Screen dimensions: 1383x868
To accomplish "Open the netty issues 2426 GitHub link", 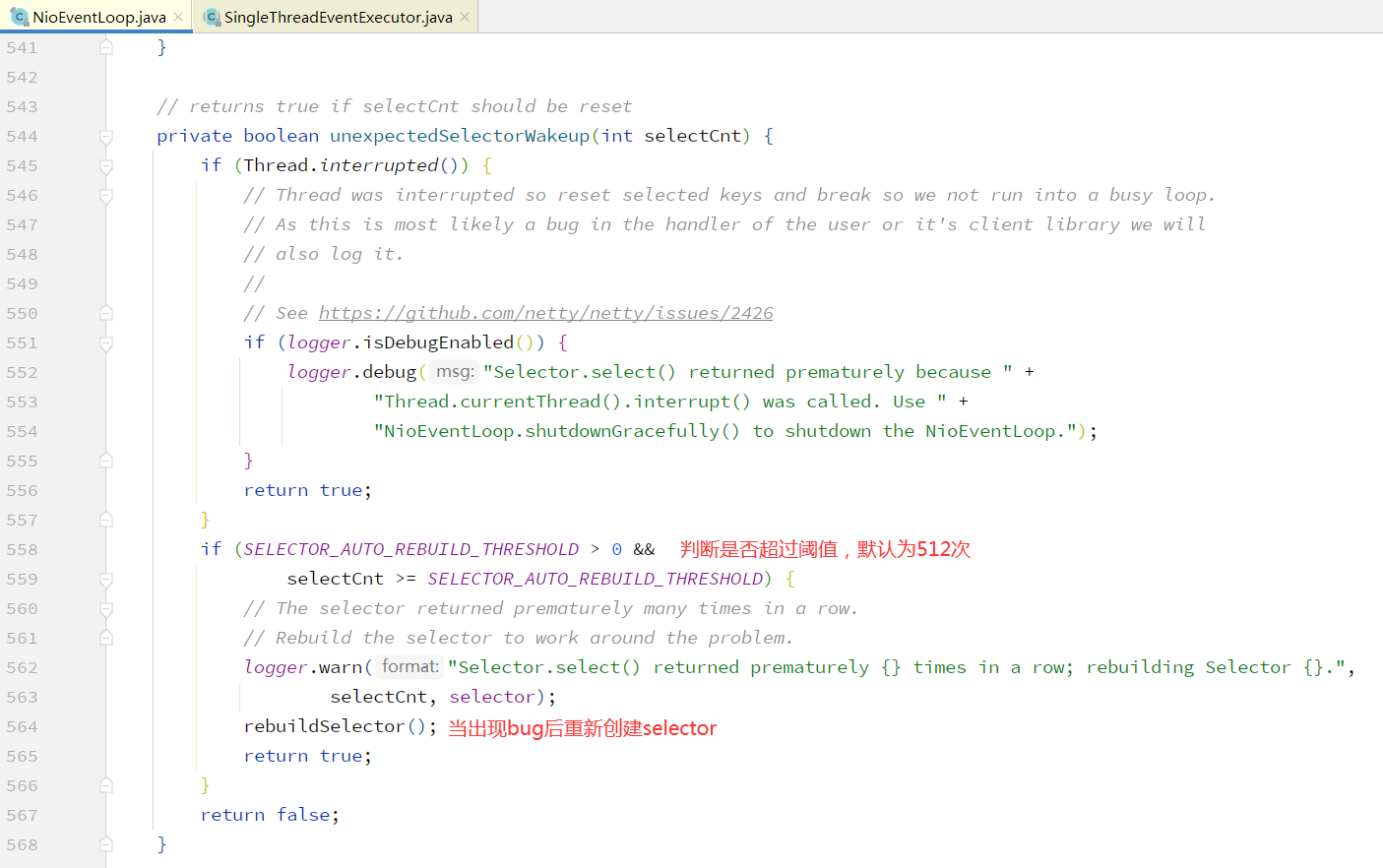I will 545,313.
